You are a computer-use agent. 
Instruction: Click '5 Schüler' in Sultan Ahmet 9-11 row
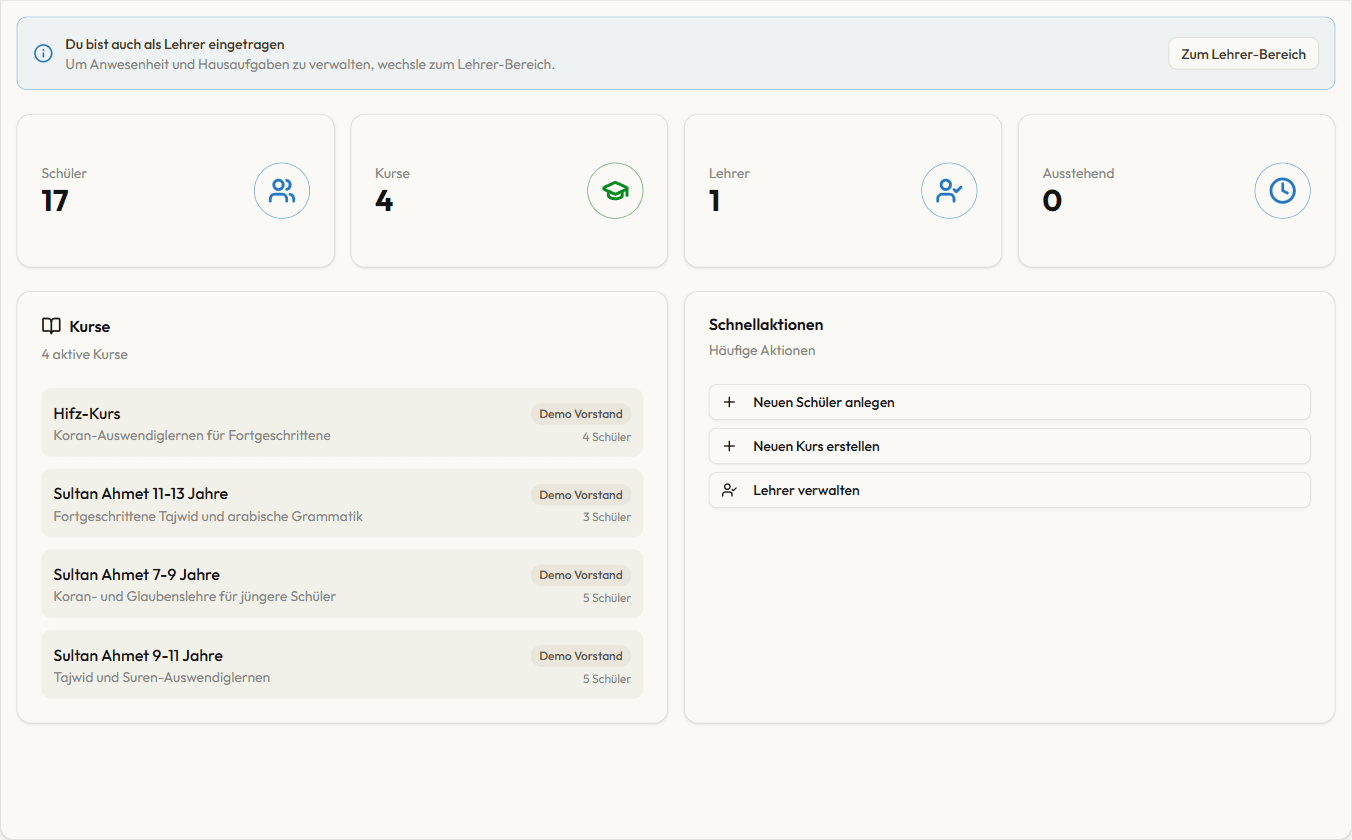coord(607,679)
